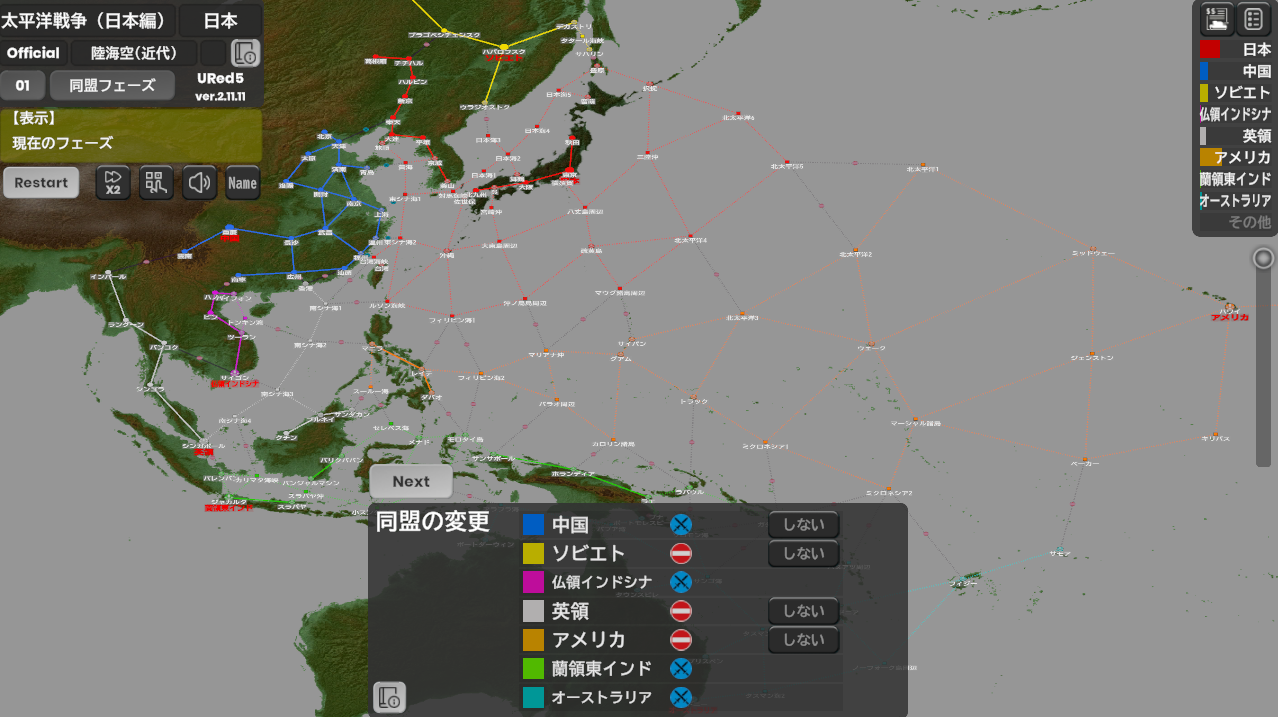Open the list icon at top right
This screenshot has height=717, width=1278.
[x=1253, y=18]
